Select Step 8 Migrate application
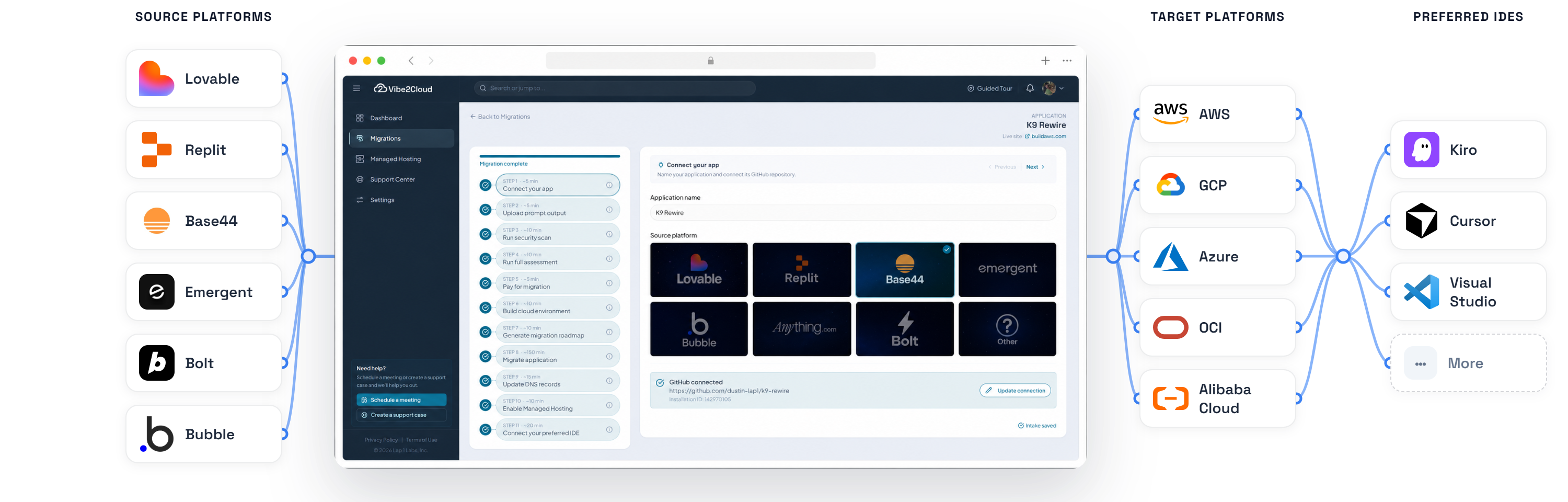1568x502 pixels. 558,357
